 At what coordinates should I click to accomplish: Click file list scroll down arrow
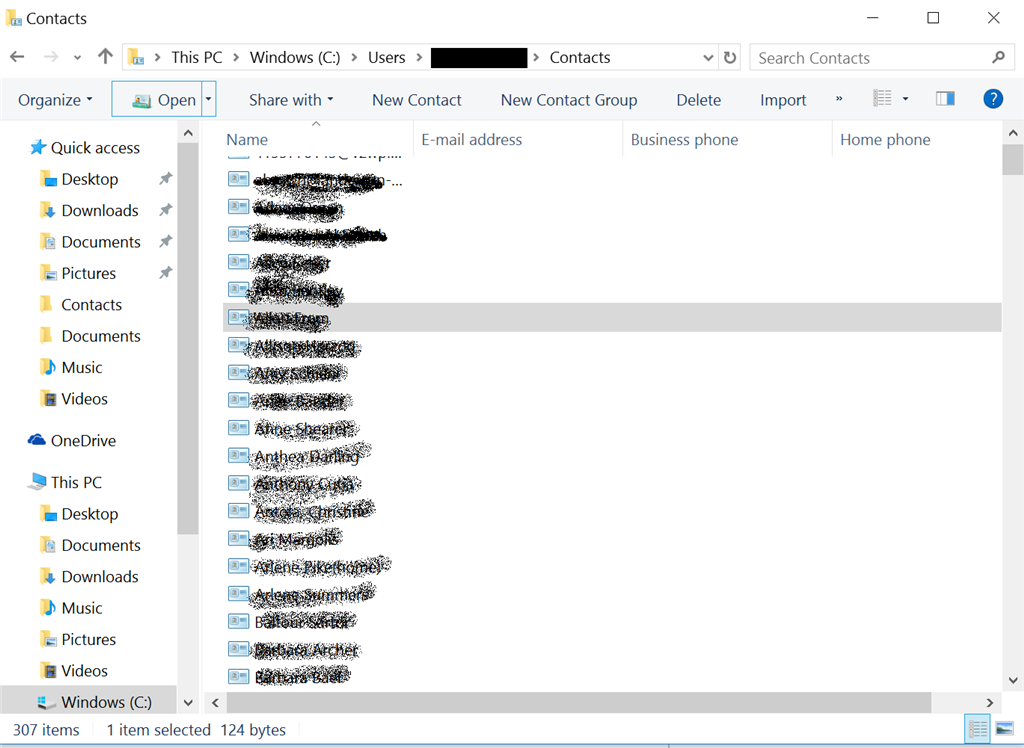(1013, 680)
